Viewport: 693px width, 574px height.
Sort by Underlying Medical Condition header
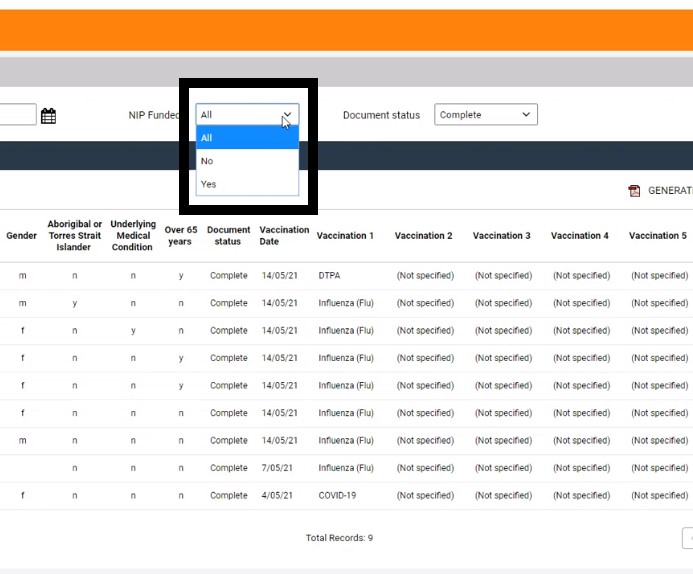(x=133, y=236)
